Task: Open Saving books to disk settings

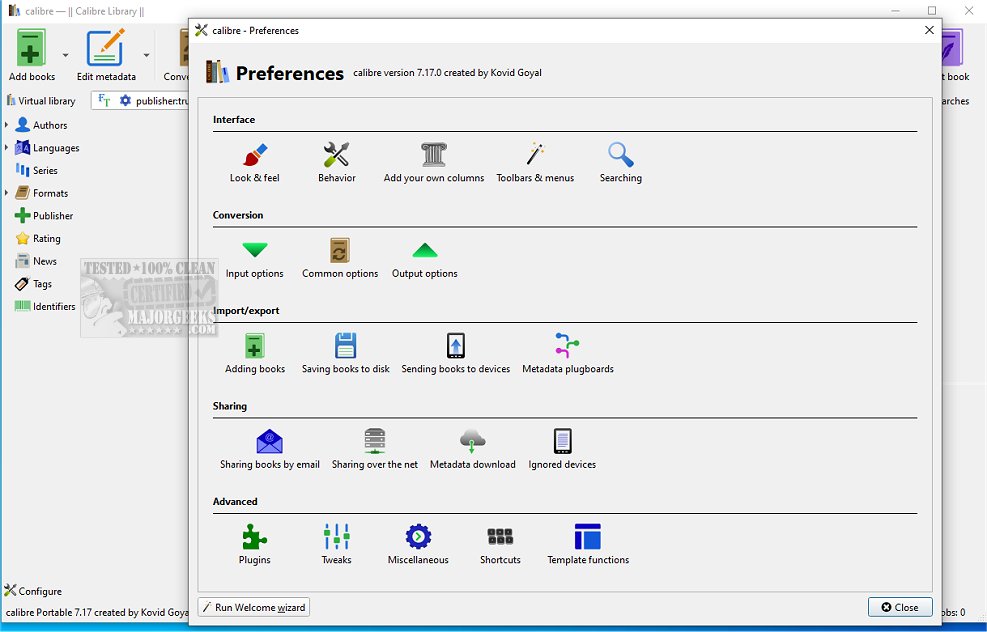Action: click(346, 354)
